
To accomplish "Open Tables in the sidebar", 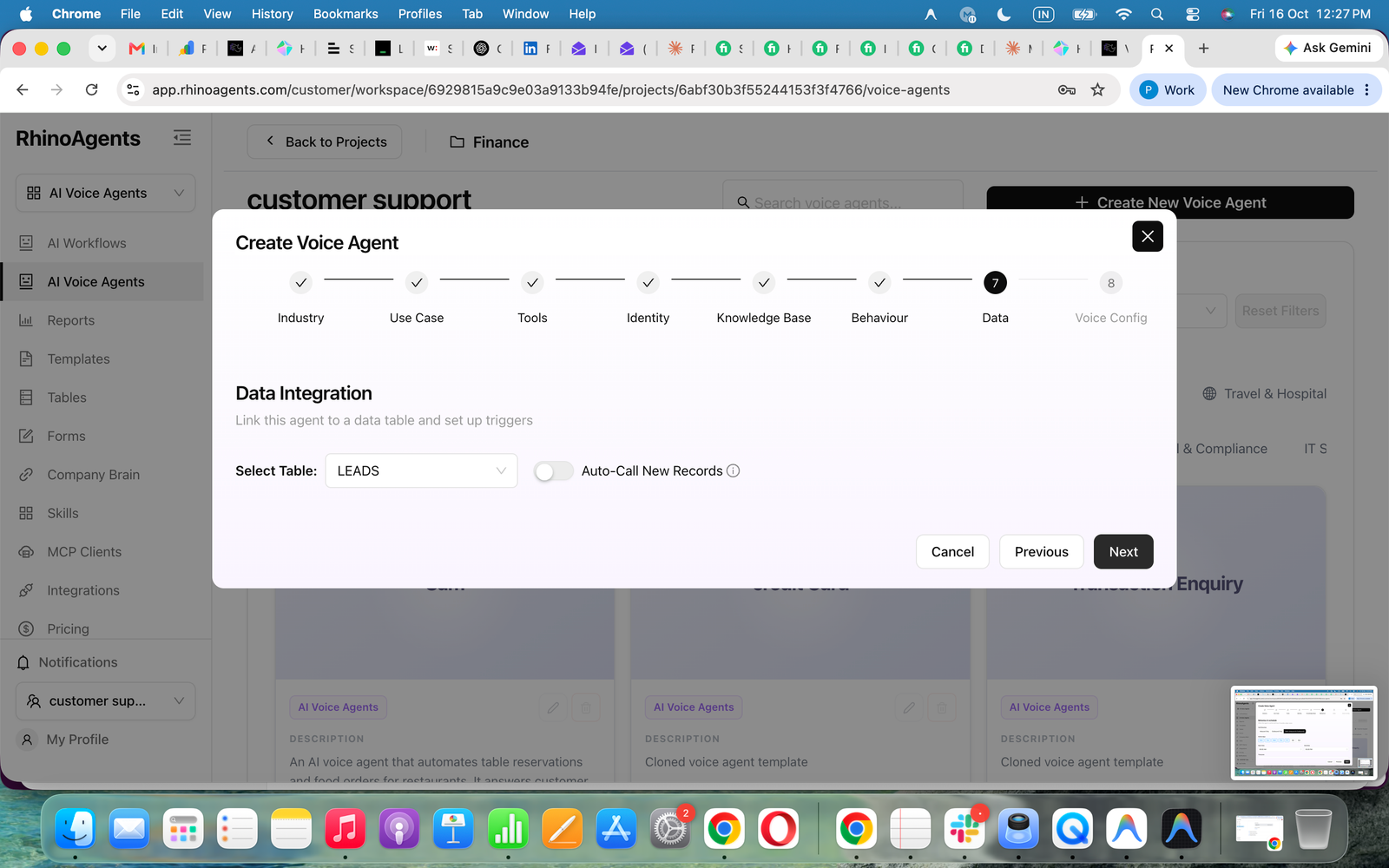I will click(67, 398).
